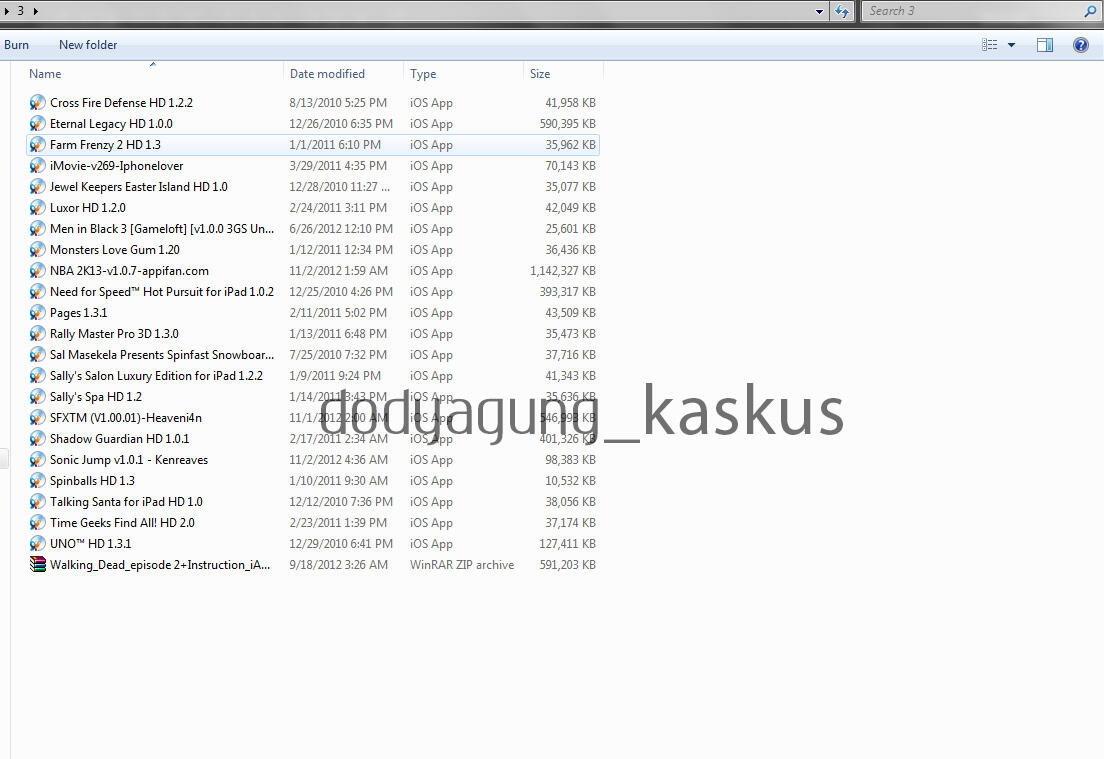Select the file name Luxor HD 1.2.0
Image resolution: width=1104 pixels, height=759 pixels.
(87, 208)
